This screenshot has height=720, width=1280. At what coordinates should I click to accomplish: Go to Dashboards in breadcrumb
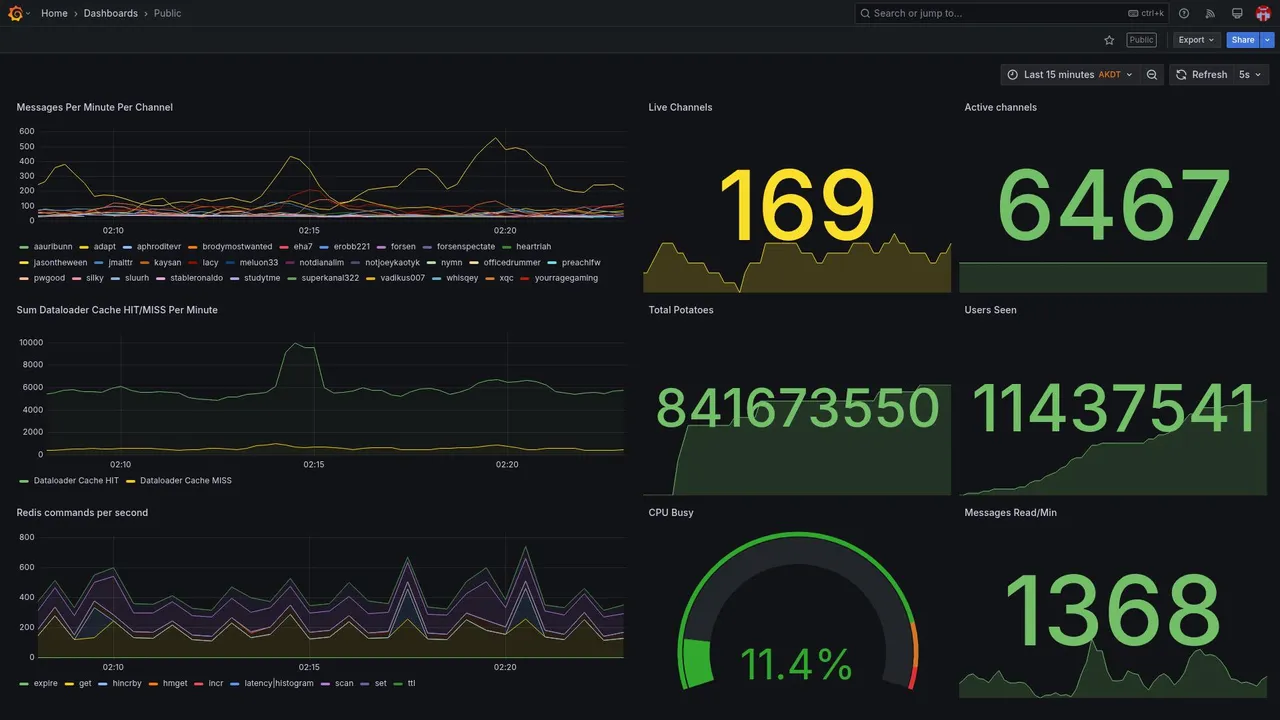coord(111,13)
